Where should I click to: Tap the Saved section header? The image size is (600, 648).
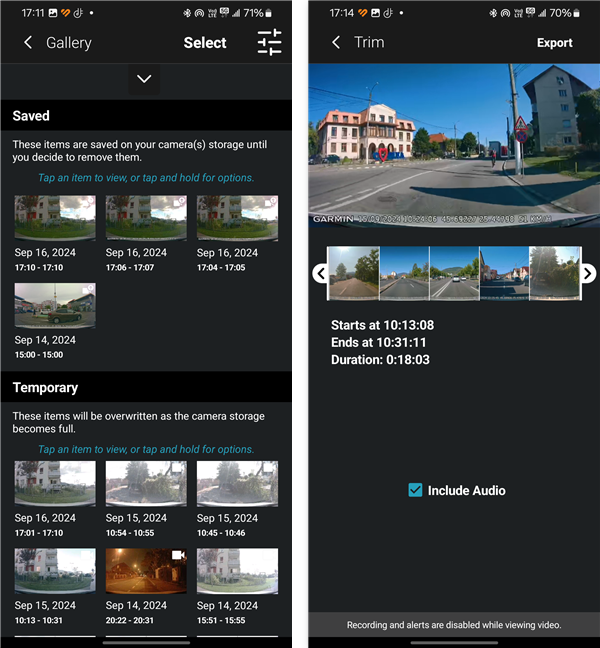146,115
